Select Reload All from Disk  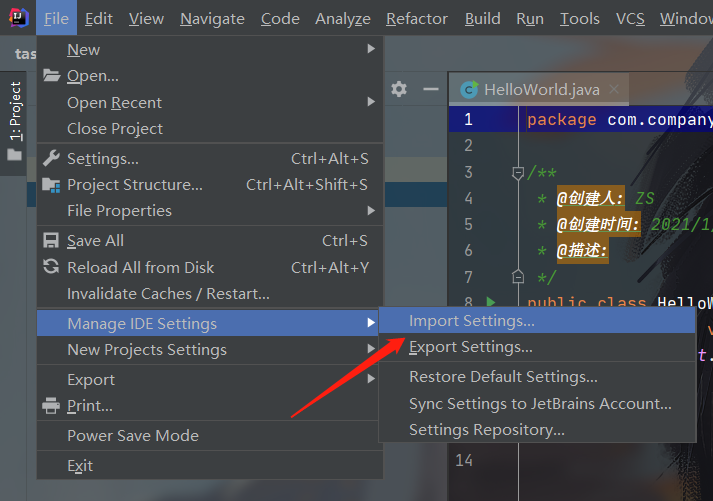(210, 267)
